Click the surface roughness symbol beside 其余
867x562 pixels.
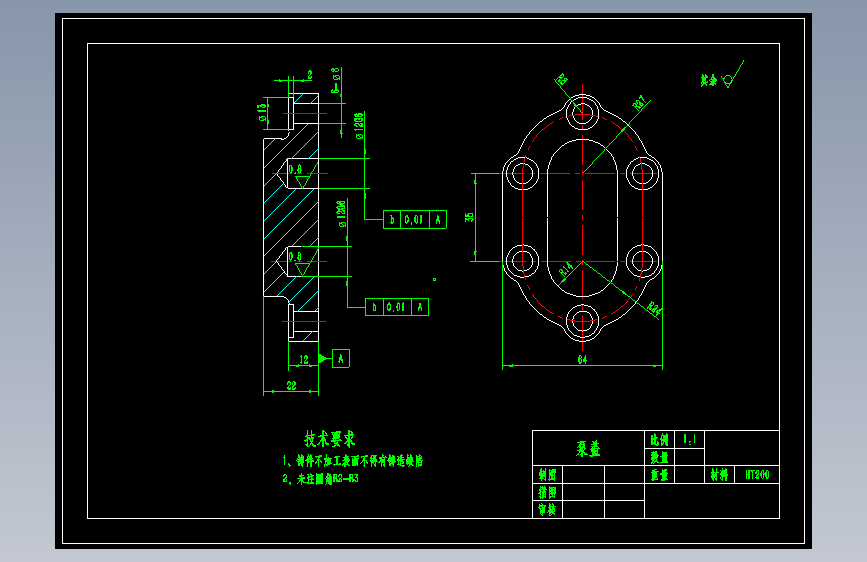point(733,75)
